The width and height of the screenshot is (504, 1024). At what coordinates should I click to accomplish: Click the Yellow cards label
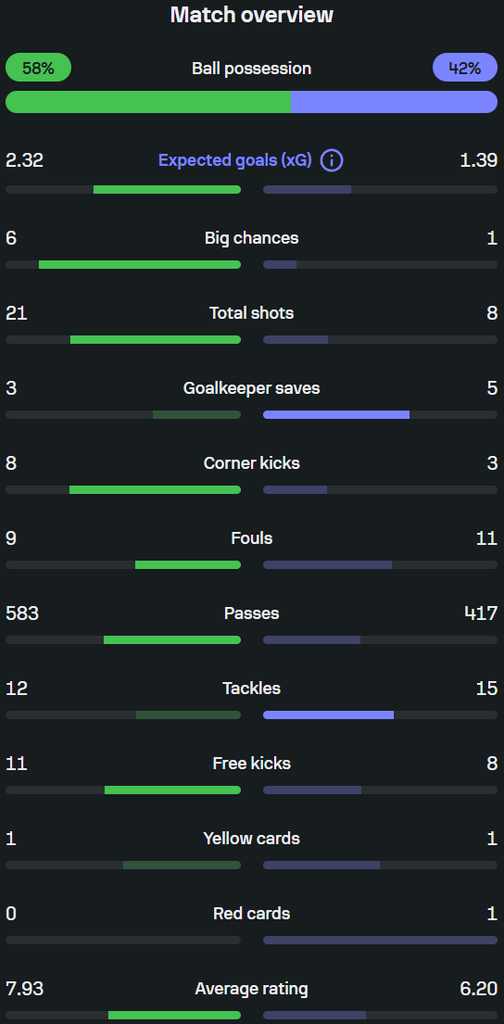pos(251,839)
